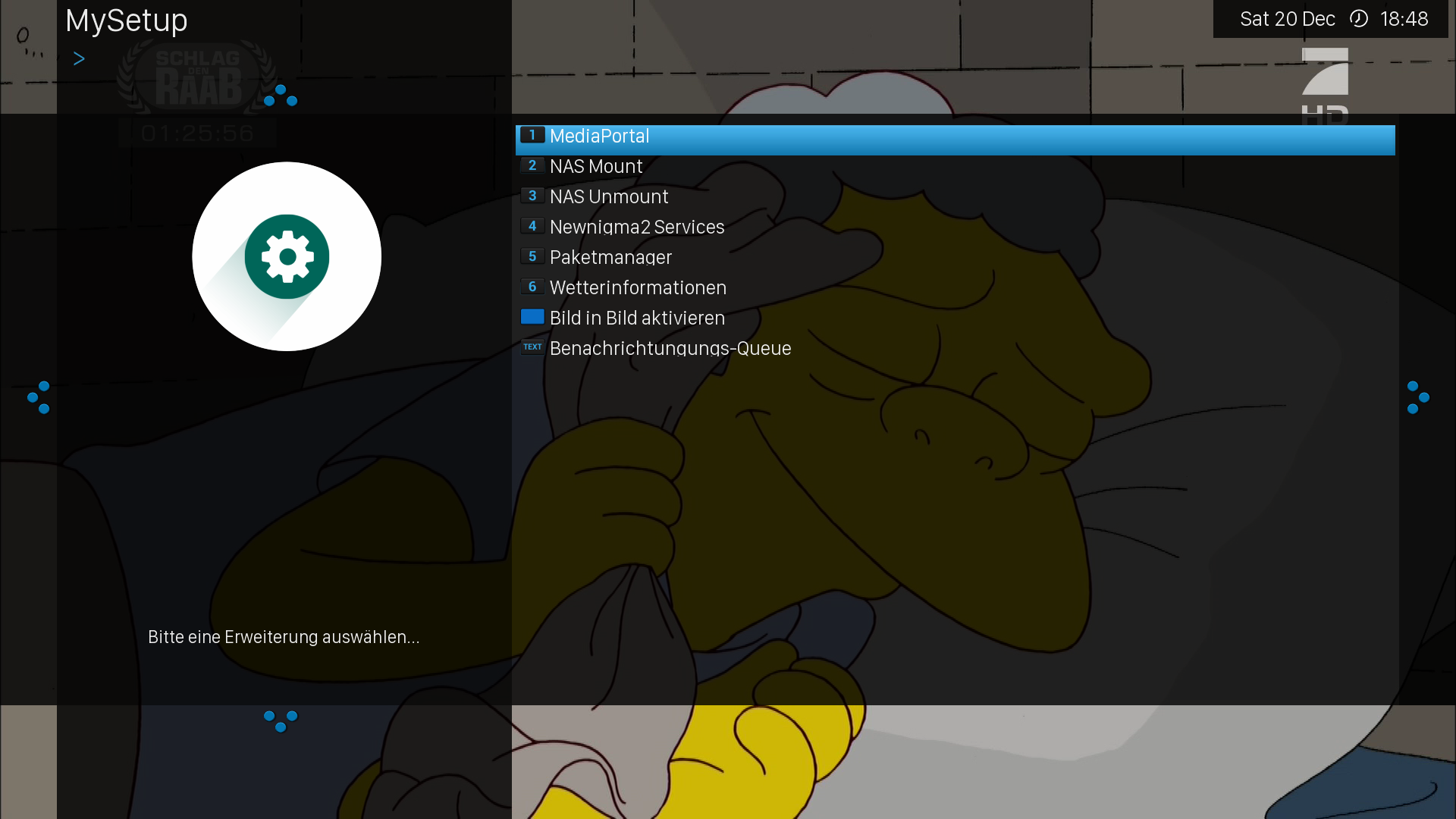Click the number 1 key badge
Image resolution: width=1456 pixels, height=819 pixels.
click(x=532, y=136)
